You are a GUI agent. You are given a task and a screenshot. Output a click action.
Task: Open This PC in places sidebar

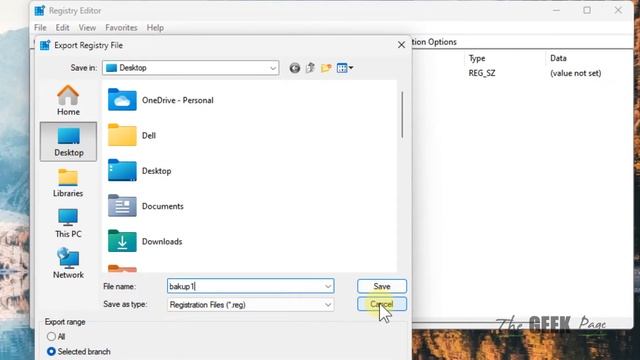[68, 223]
